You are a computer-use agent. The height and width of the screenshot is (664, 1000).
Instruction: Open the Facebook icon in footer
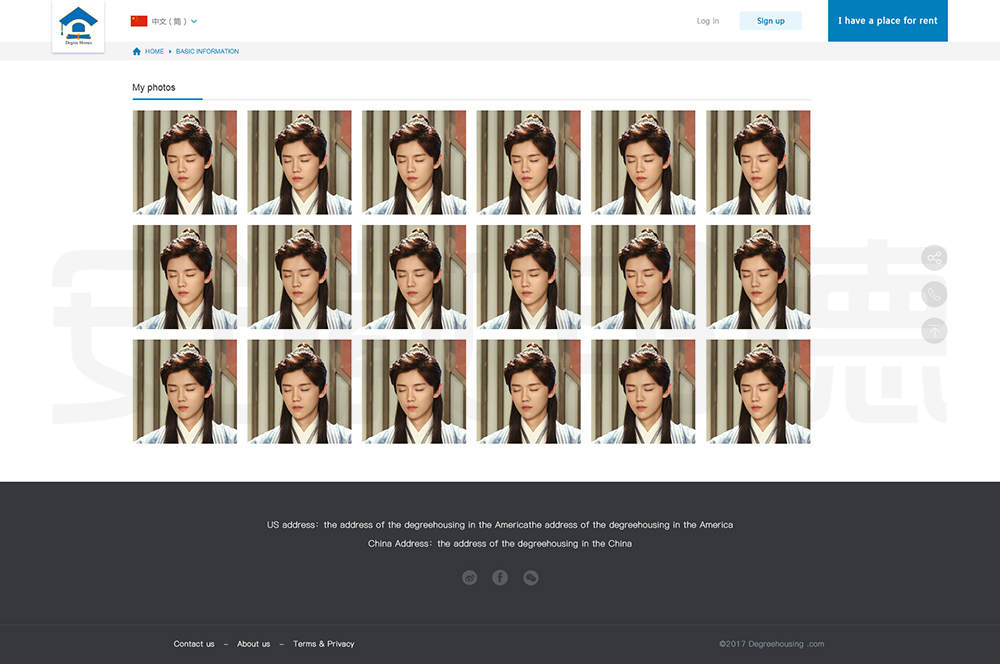click(x=500, y=577)
